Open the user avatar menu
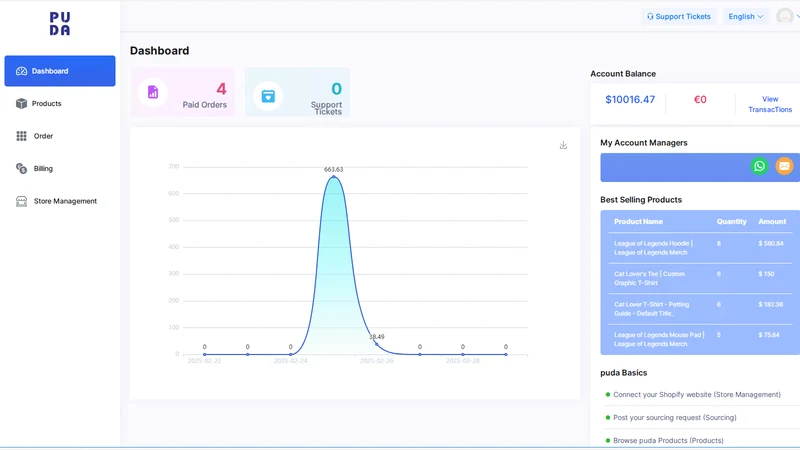Viewport: 800px width, 450px height. [785, 16]
